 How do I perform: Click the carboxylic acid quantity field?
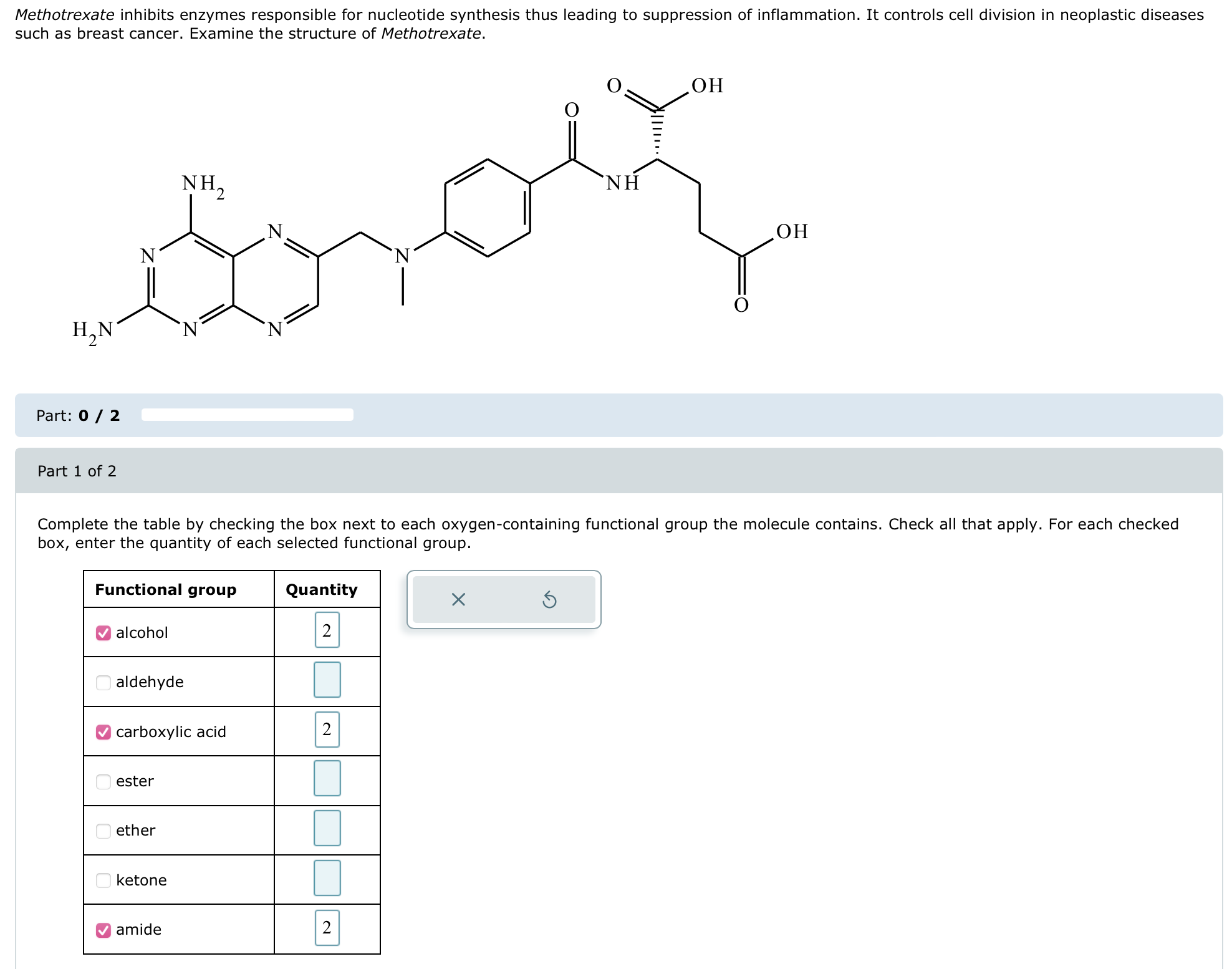pyautogui.click(x=327, y=730)
